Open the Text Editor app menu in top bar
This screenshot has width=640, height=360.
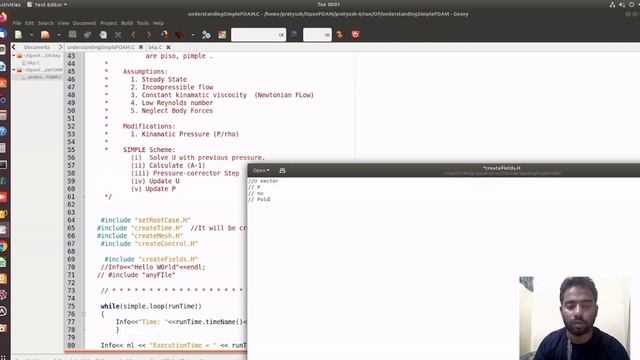pos(47,4)
